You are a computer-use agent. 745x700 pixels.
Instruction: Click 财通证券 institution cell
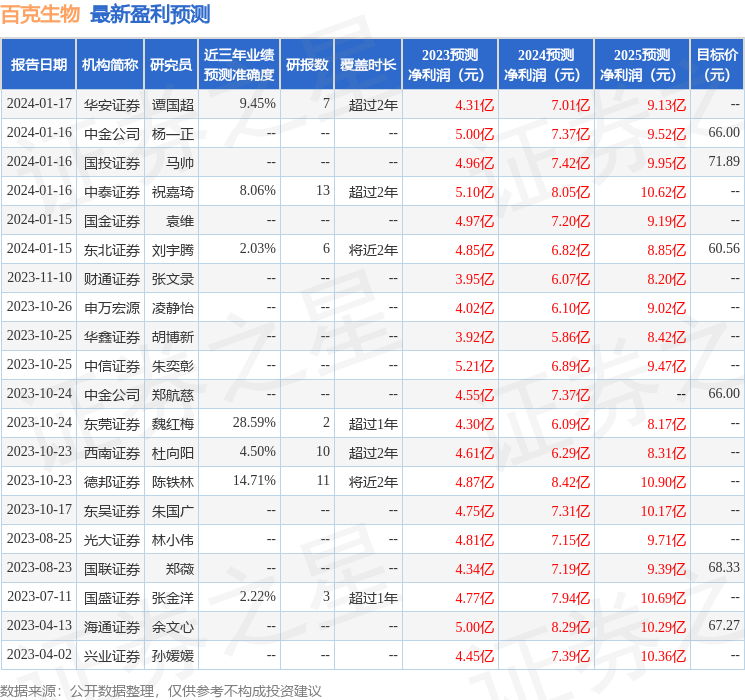112,279
